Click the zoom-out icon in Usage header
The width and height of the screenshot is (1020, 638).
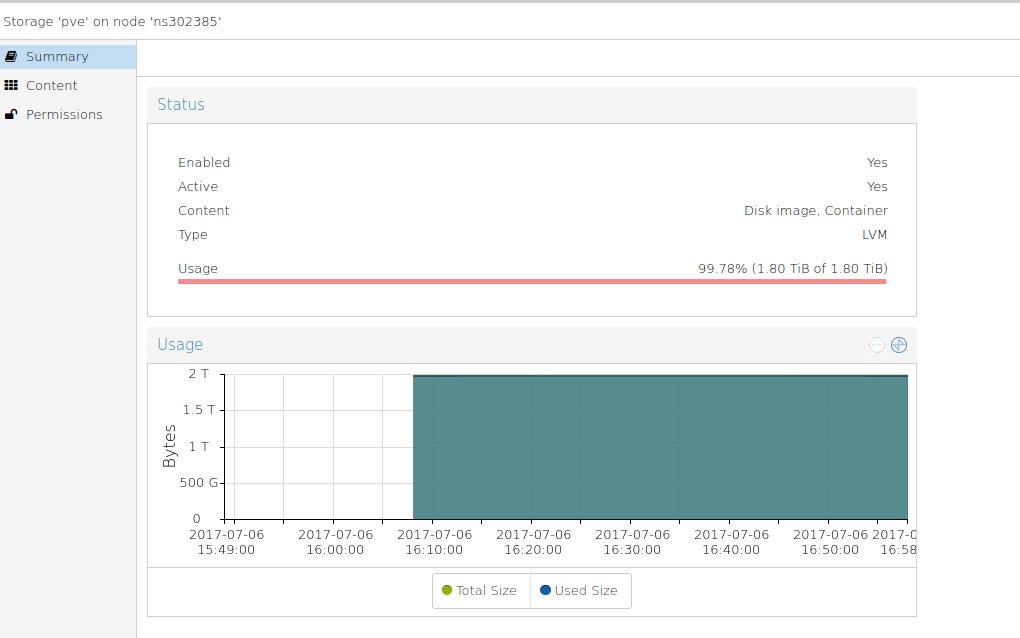tap(876, 345)
